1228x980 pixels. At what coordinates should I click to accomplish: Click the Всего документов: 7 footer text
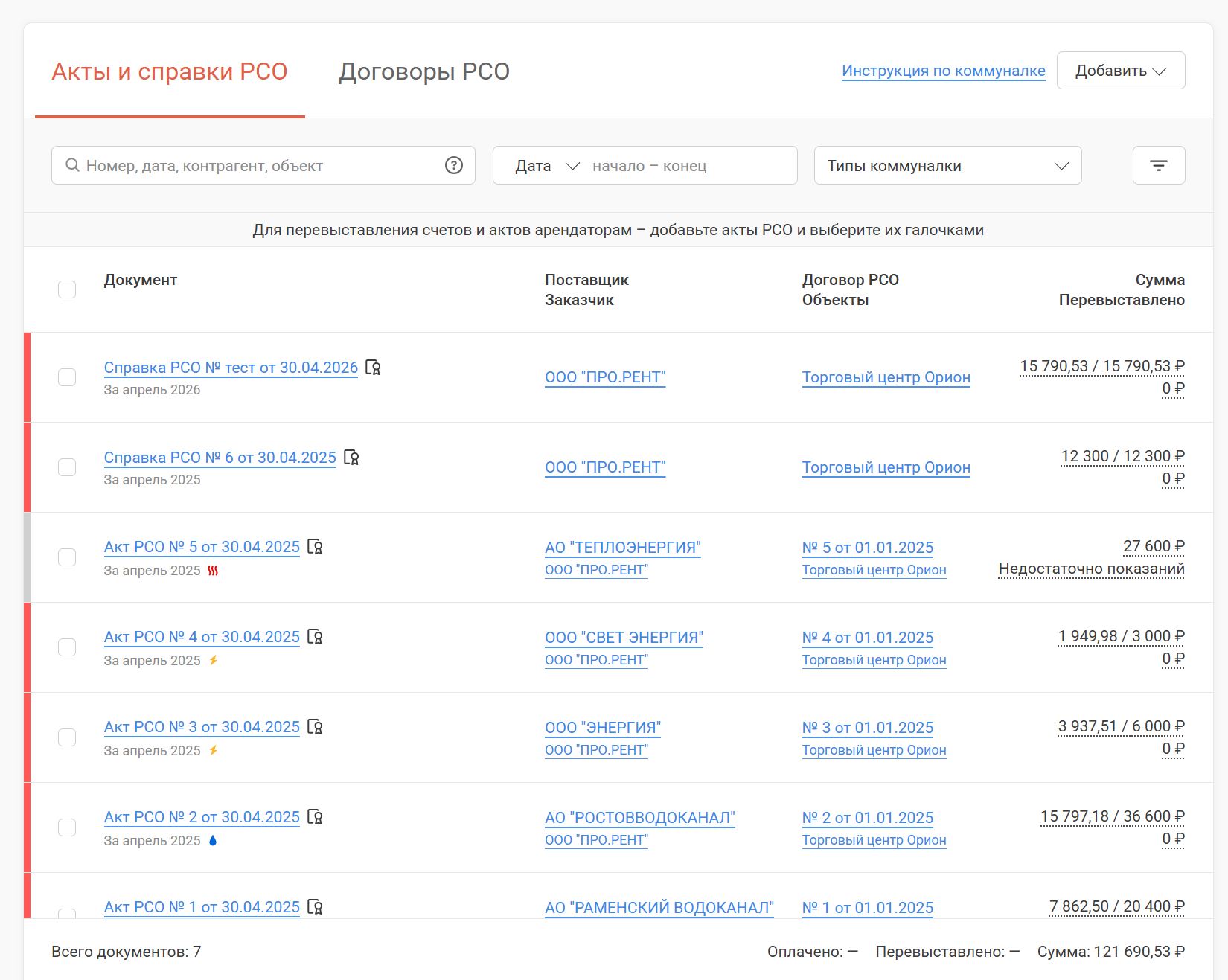(x=127, y=952)
